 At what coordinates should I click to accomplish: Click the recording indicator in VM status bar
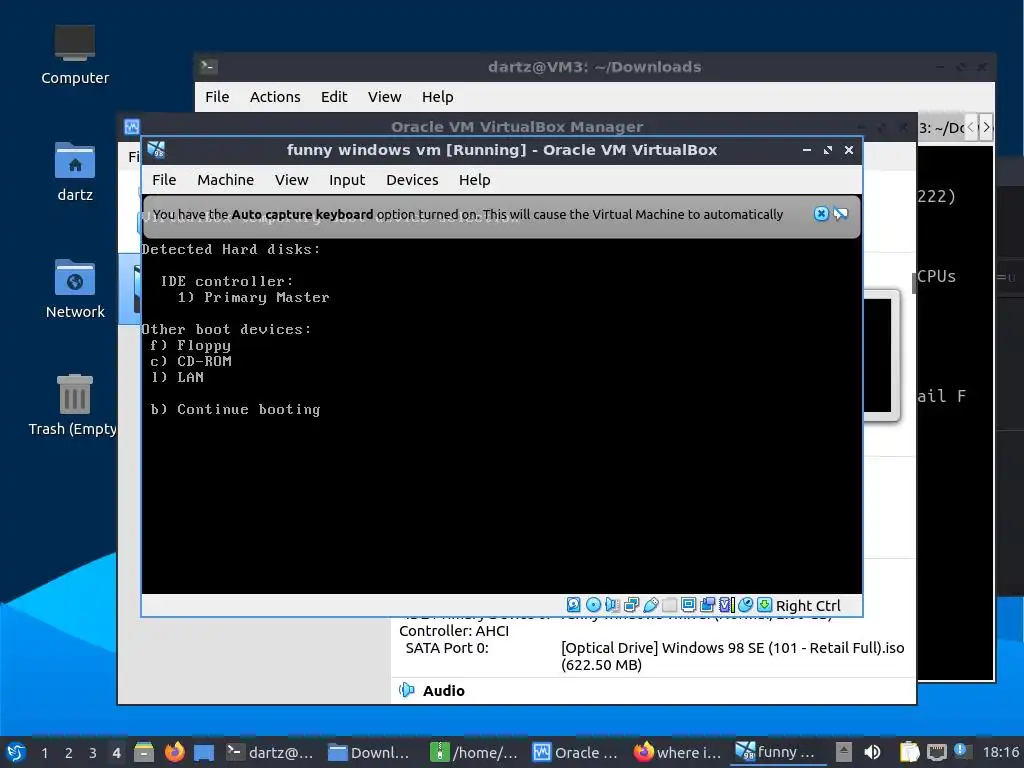click(x=707, y=605)
